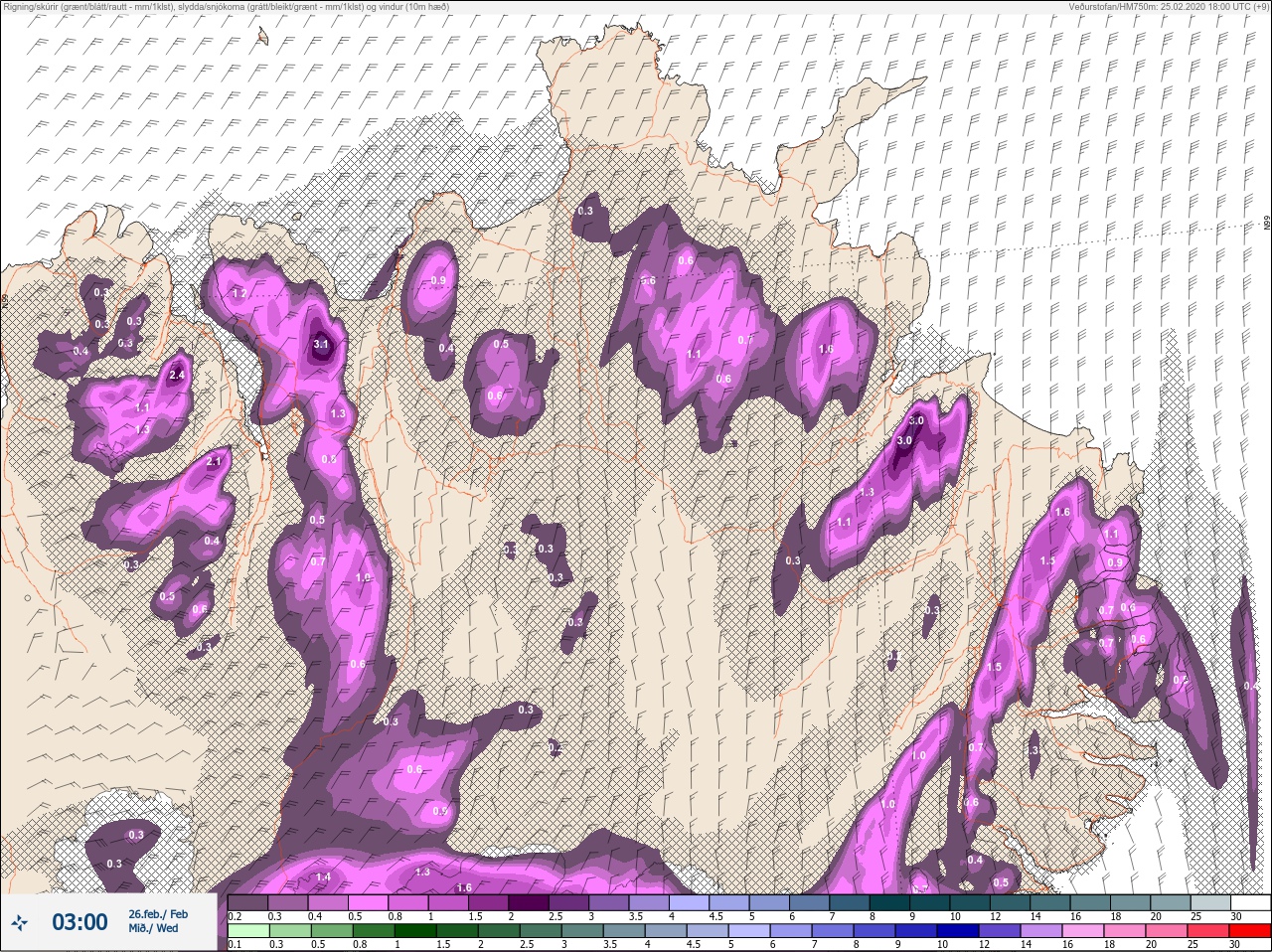Click the 2.1 precipitation value on the map
The height and width of the screenshot is (952, 1272).
pos(214,462)
